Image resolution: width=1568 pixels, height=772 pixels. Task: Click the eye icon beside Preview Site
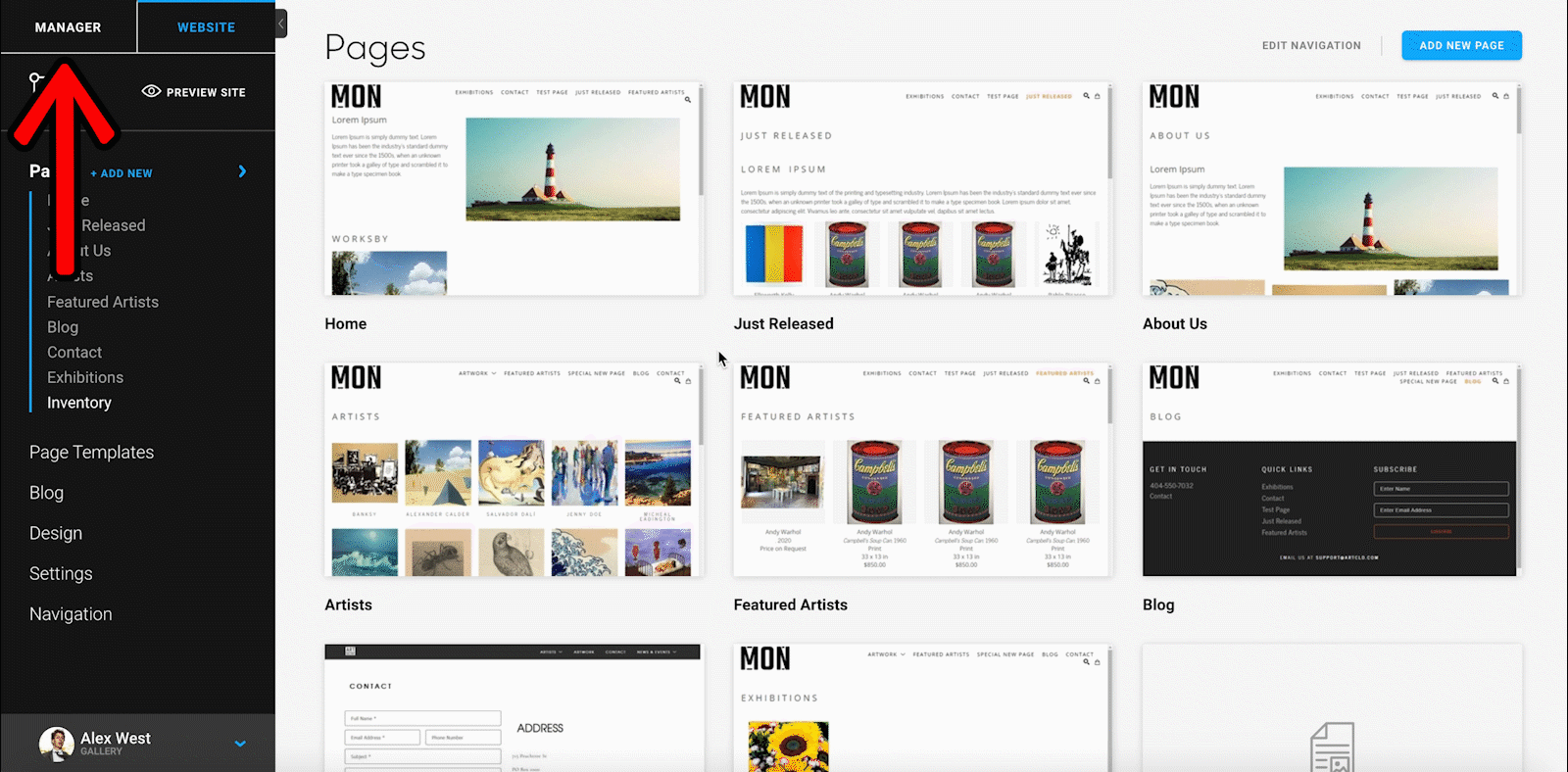(151, 91)
